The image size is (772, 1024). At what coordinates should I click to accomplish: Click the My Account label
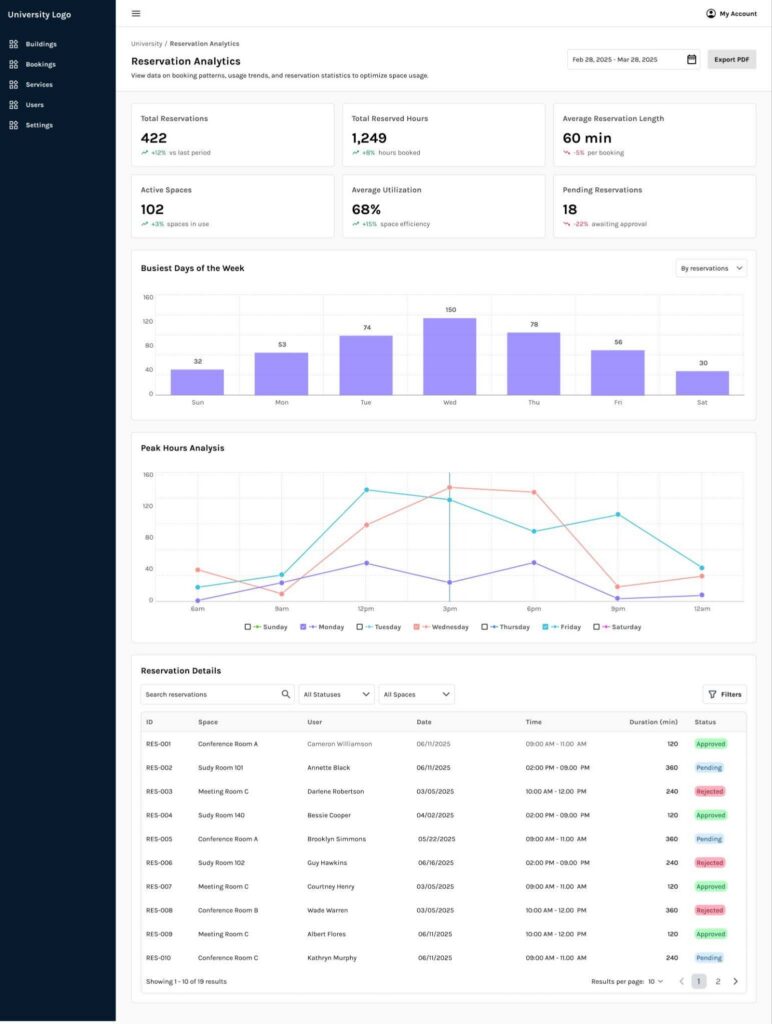(738, 14)
